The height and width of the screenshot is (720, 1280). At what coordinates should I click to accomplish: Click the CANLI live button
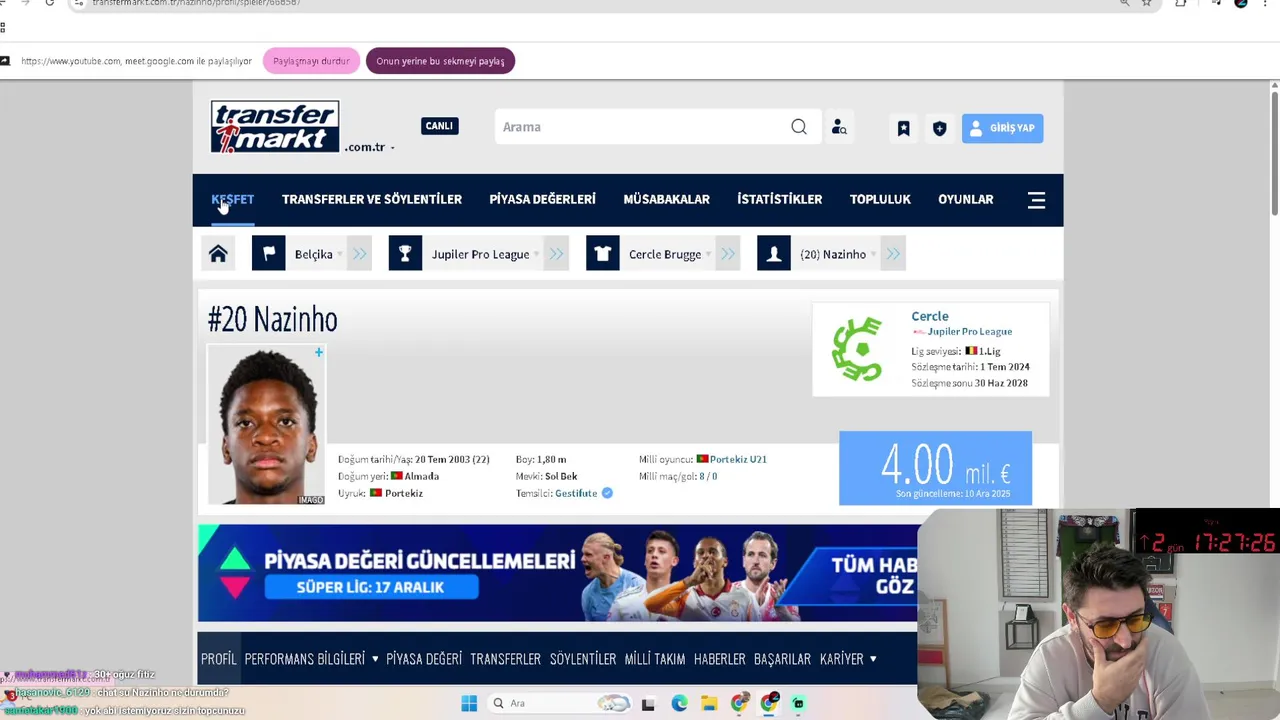[439, 126]
